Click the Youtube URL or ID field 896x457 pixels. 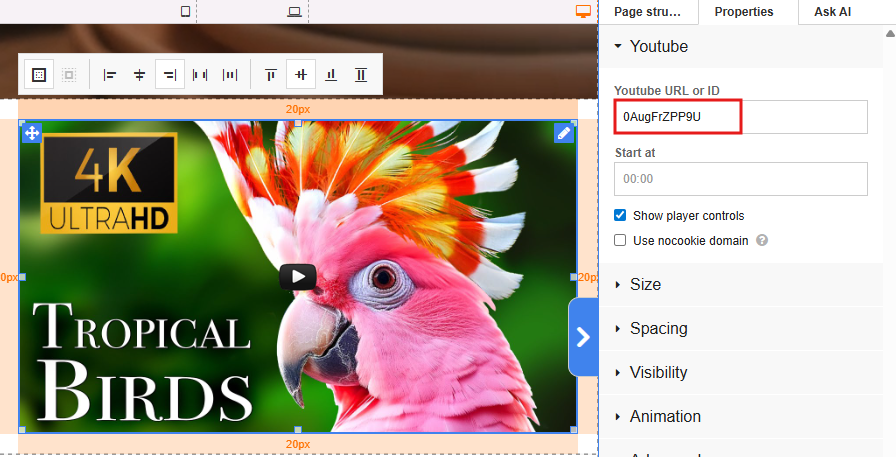(740, 117)
